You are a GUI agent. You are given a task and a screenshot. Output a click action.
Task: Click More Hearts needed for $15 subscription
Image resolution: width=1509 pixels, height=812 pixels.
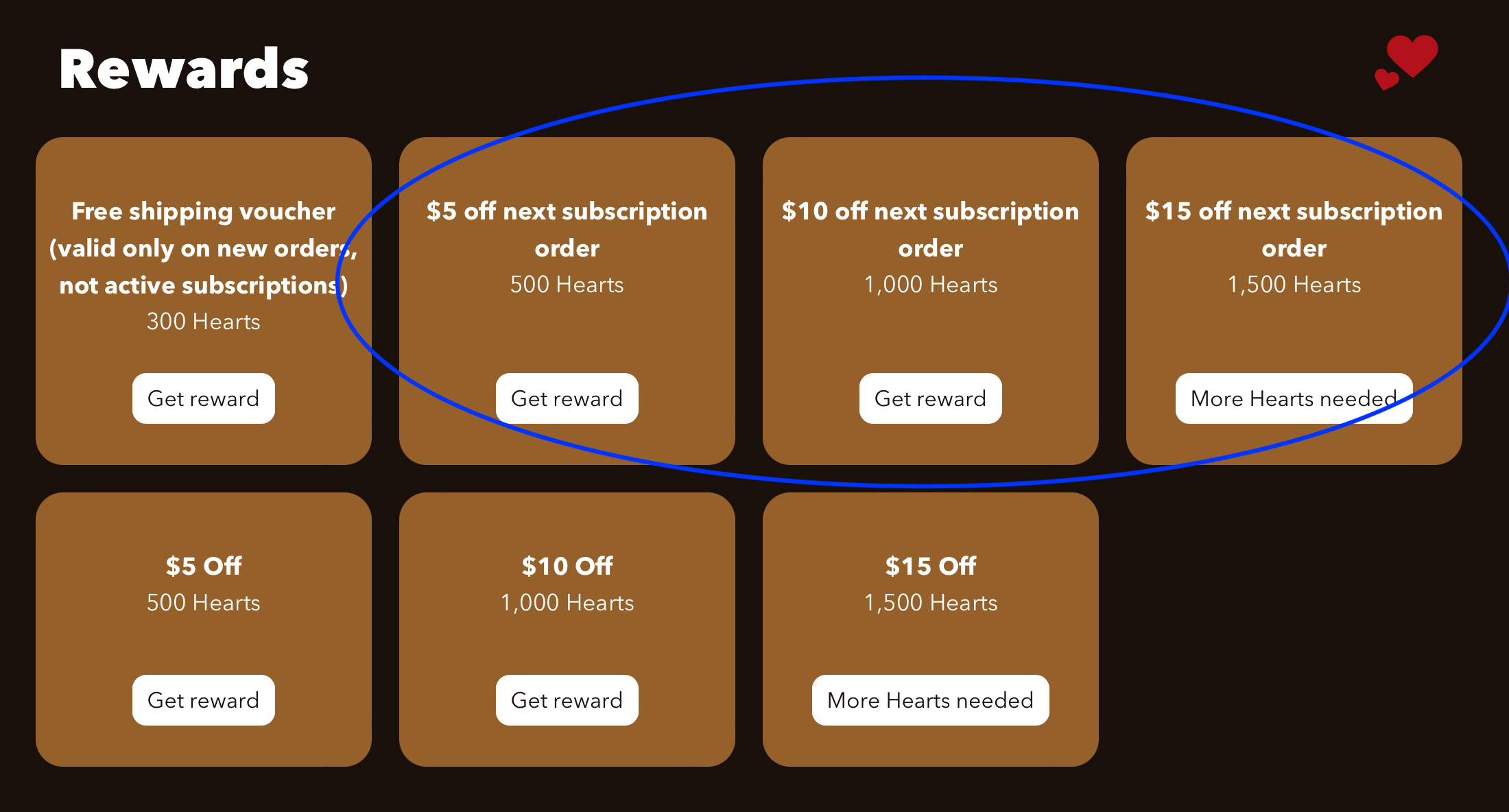pos(1294,398)
